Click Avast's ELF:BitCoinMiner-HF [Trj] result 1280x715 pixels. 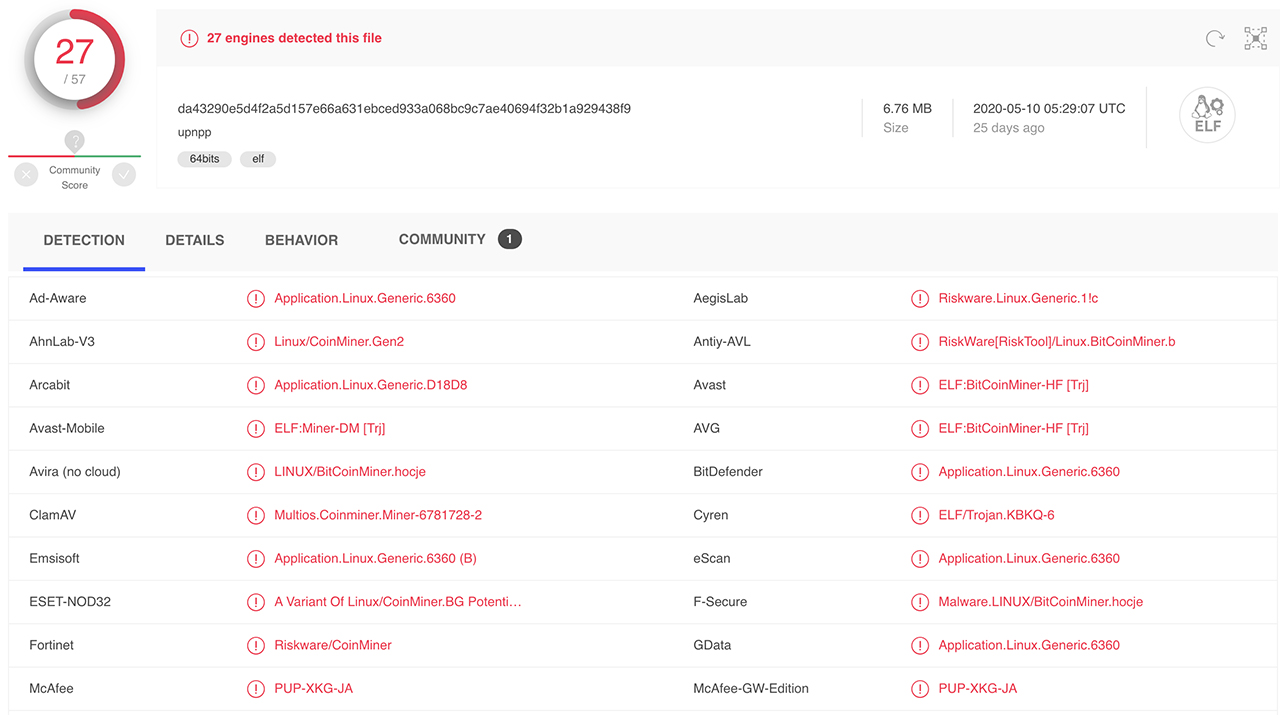coord(1013,385)
